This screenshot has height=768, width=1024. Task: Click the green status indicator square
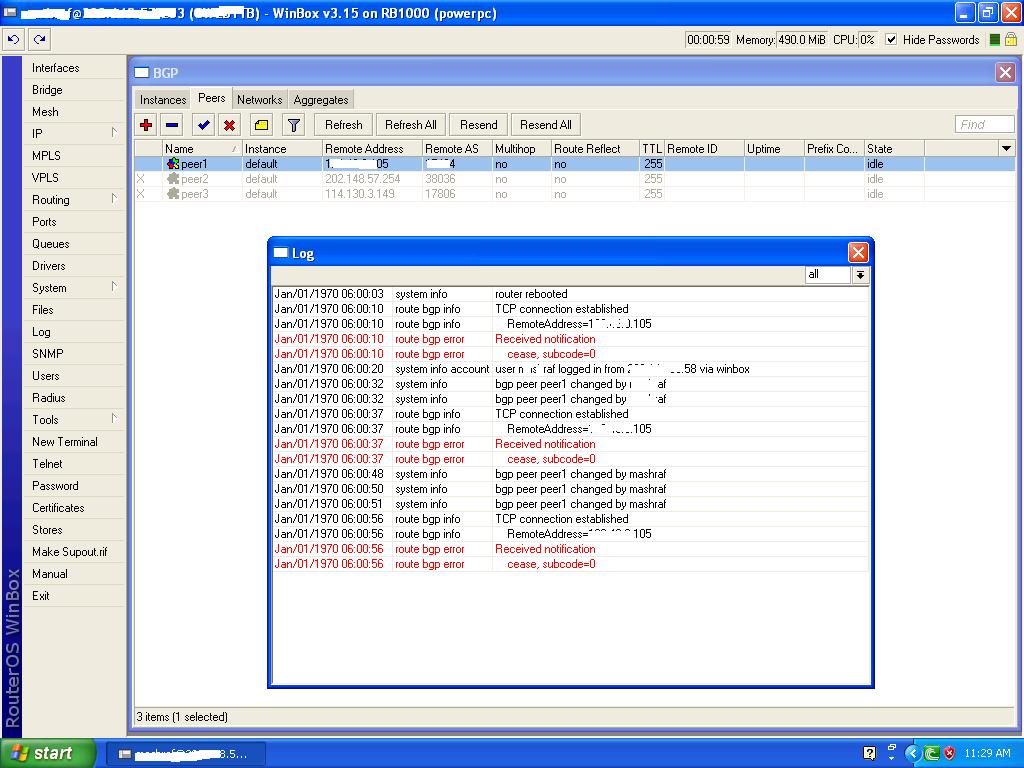[x=995, y=40]
